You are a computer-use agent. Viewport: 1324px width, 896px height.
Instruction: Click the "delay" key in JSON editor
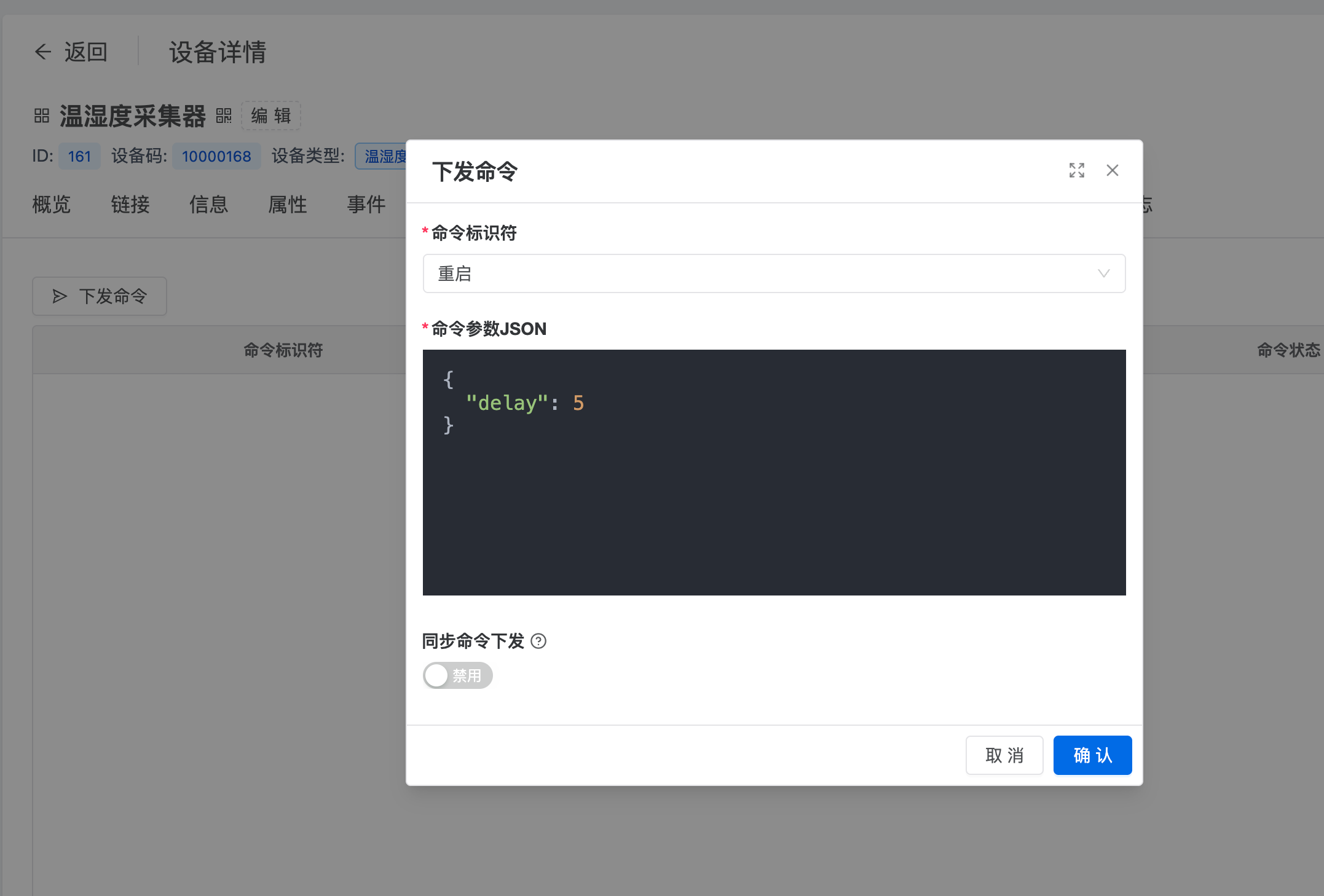(x=506, y=403)
